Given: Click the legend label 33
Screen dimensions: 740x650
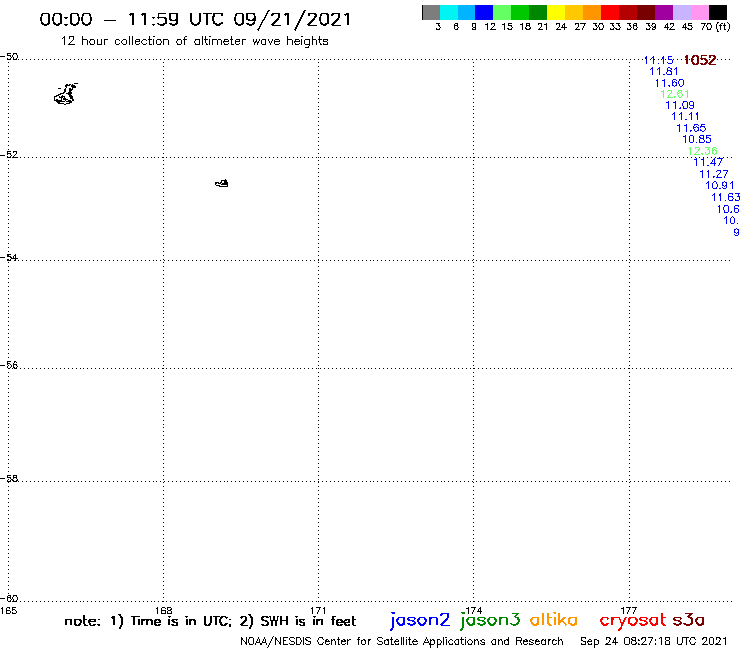Looking at the screenshot, I should click(615, 26).
